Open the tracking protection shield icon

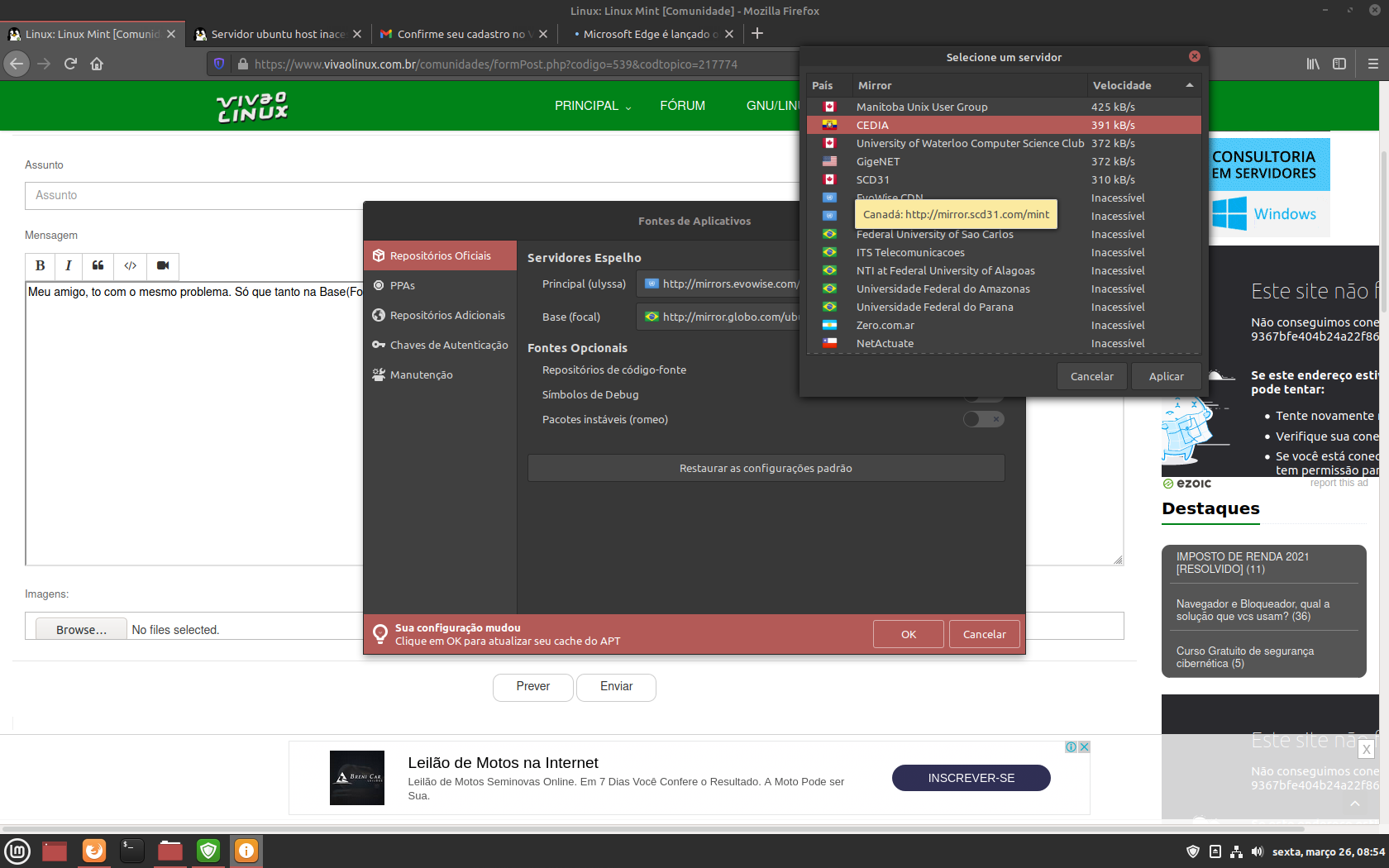click(219, 64)
